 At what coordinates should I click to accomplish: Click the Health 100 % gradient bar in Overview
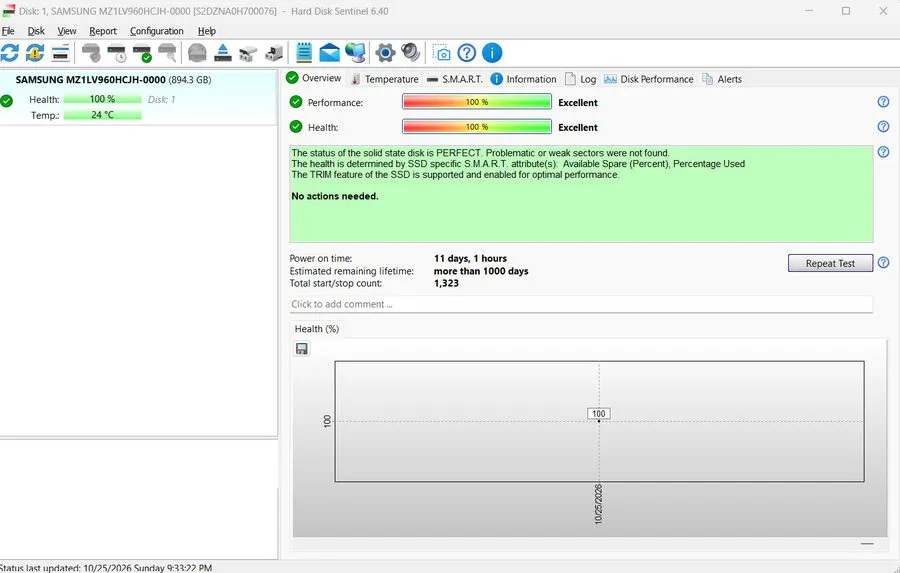point(477,126)
